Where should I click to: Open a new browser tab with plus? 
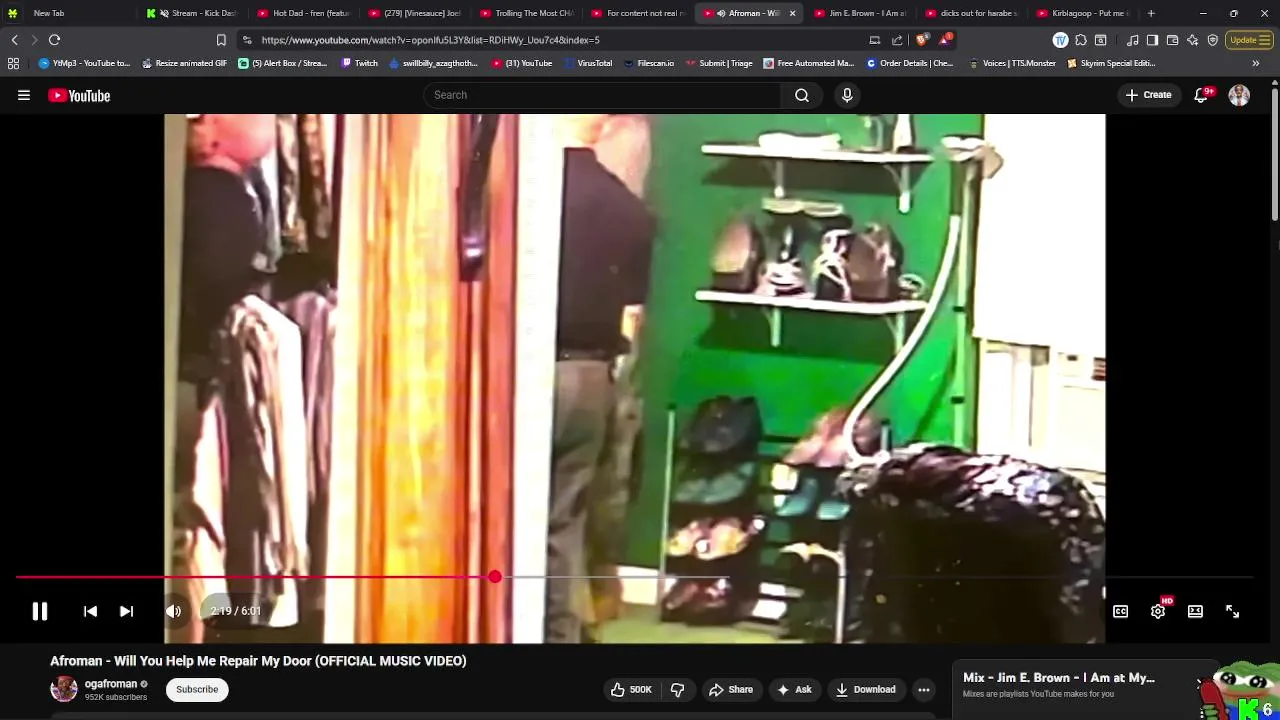pos(1151,13)
